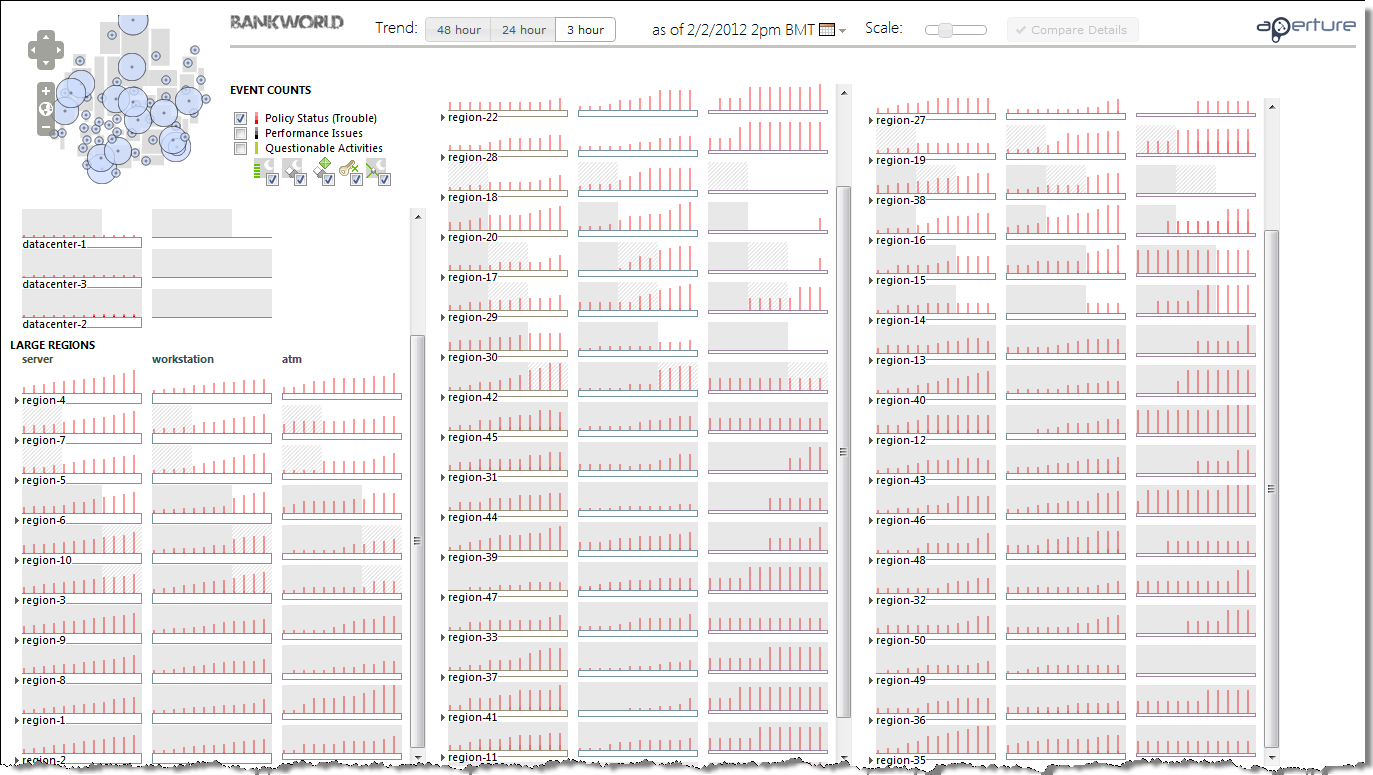Expand region-27 row
The height and width of the screenshot is (775, 1373).
coord(871,120)
